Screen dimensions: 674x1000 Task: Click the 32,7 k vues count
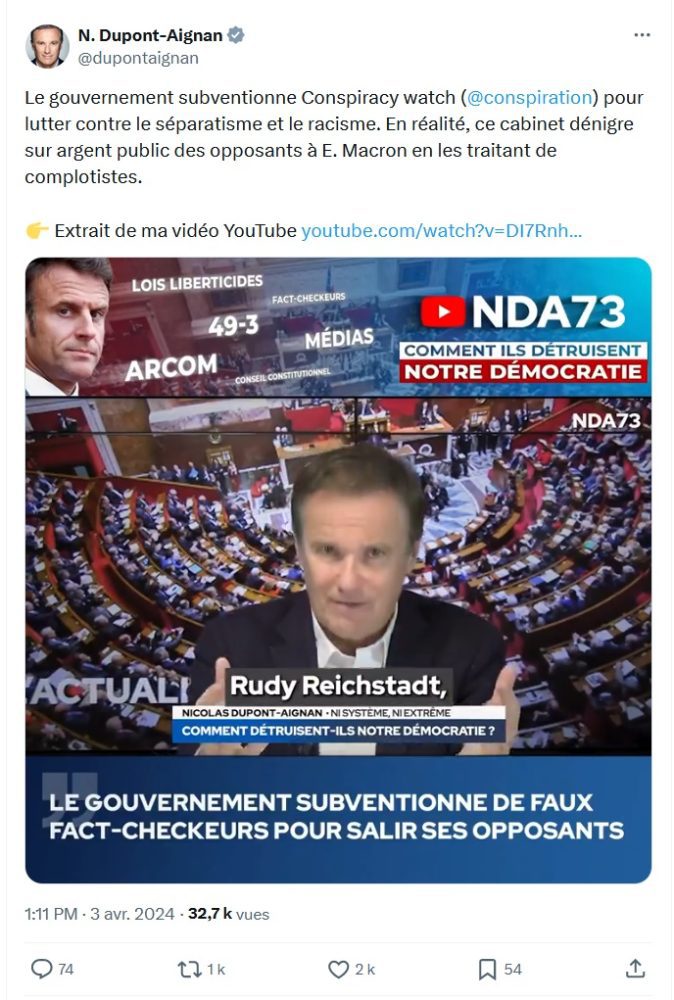pyautogui.click(x=229, y=914)
